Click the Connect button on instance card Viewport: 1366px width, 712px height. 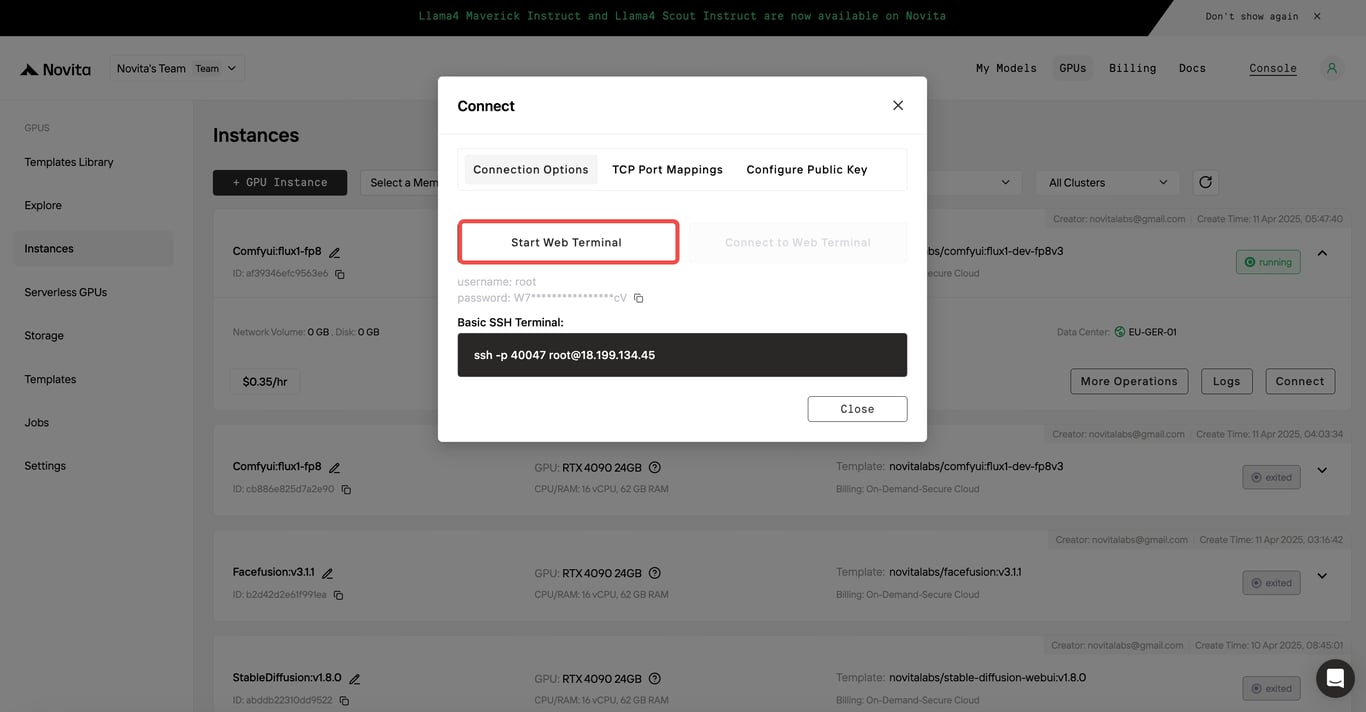tap(1300, 381)
